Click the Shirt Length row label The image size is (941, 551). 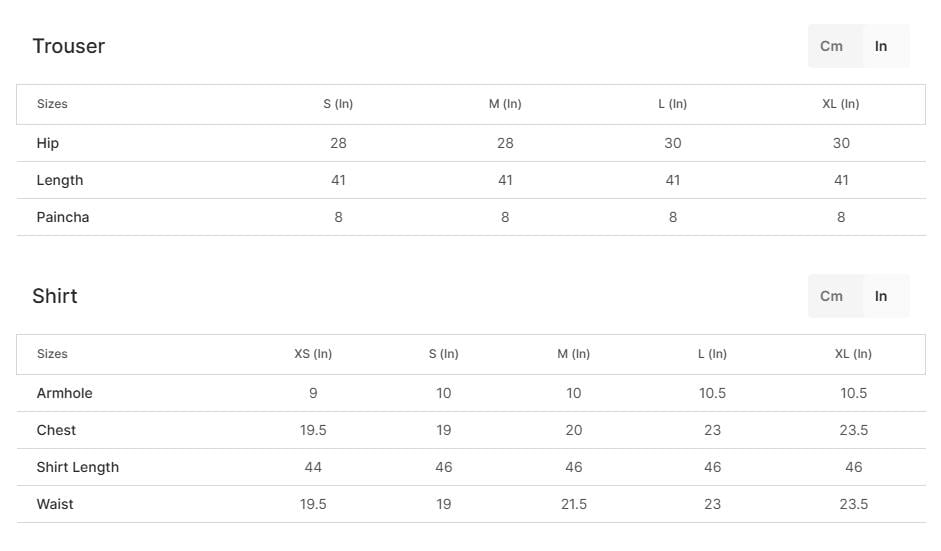click(77, 467)
